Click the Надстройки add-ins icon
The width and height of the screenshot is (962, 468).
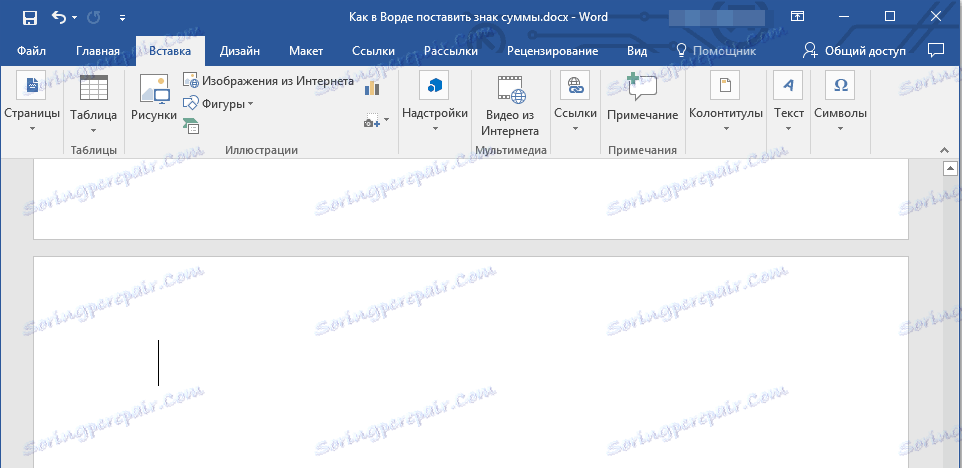pos(434,85)
